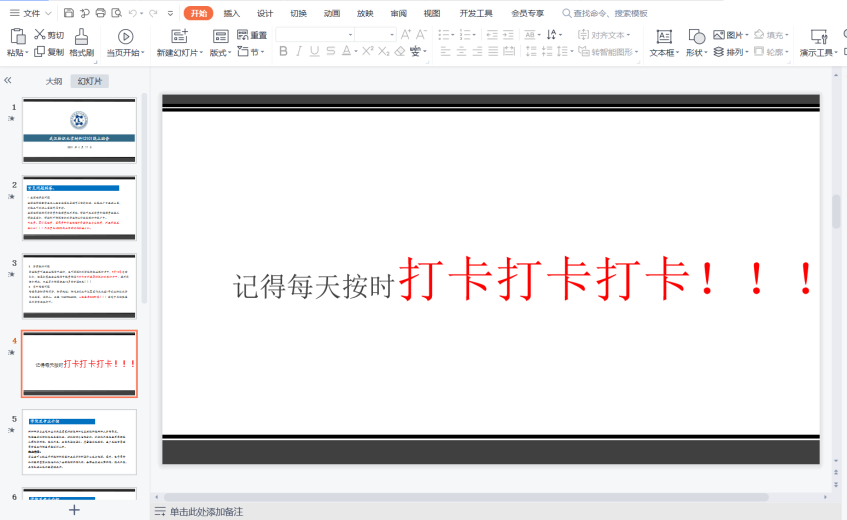The image size is (847, 520).
Task: Switch to the Insert (插入) tab
Action: (x=231, y=13)
